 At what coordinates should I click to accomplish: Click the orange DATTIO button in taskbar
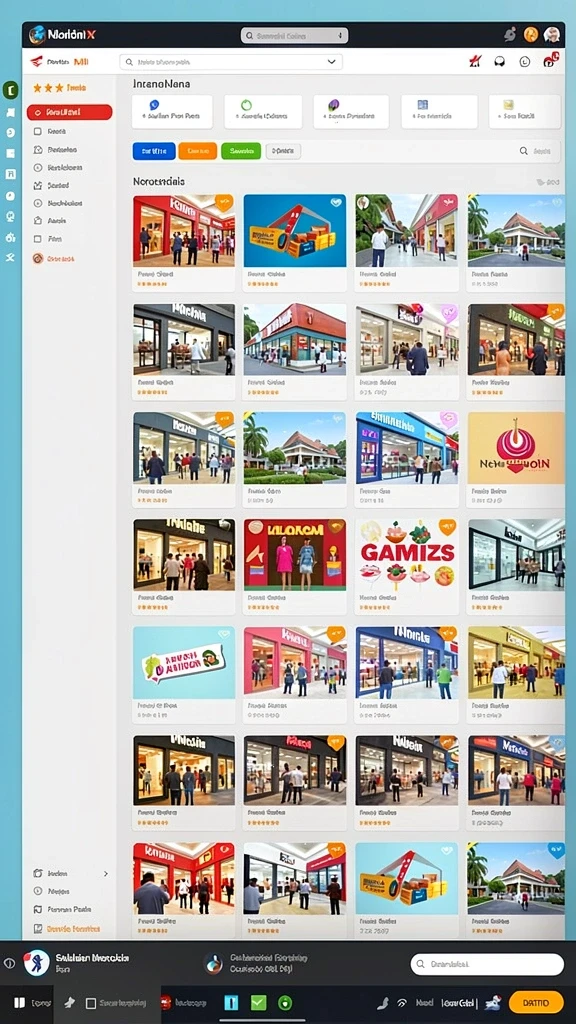pos(536,1002)
